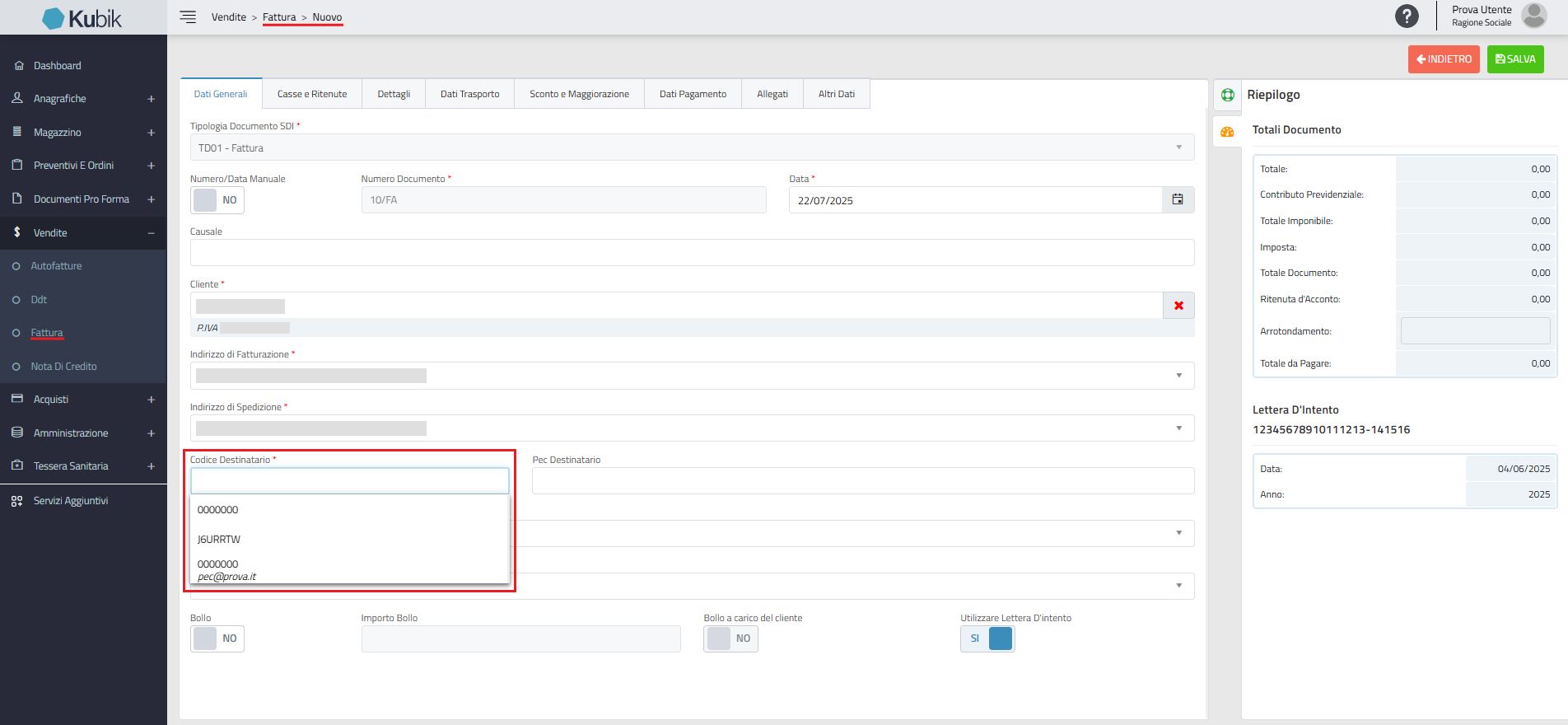Image resolution: width=1568 pixels, height=725 pixels.
Task: Click the orange Riepilogo dashboard icon
Action: coord(1227,132)
